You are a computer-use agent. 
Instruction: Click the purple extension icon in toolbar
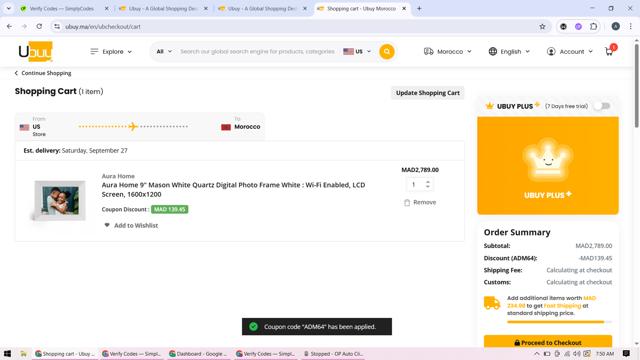(x=578, y=27)
